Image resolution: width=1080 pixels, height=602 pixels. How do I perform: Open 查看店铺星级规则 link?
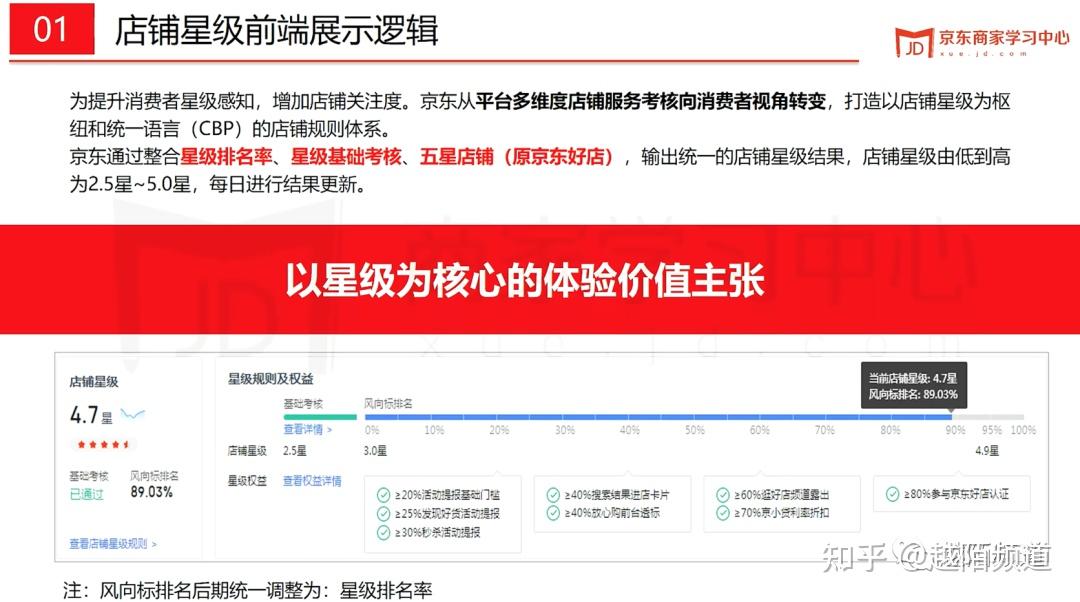coord(113,543)
